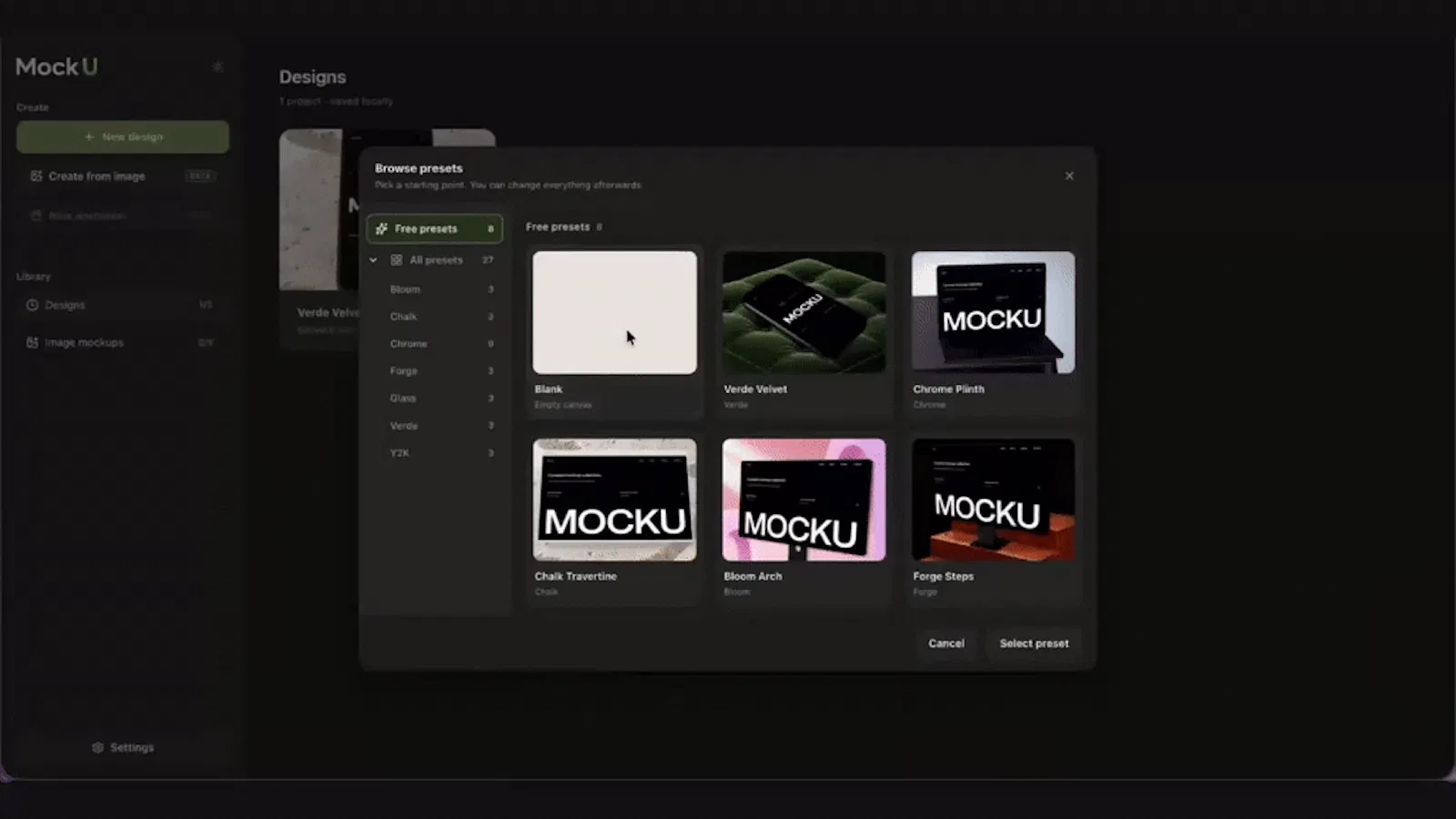Click the Settings gear icon
The image size is (1456, 819).
(97, 748)
